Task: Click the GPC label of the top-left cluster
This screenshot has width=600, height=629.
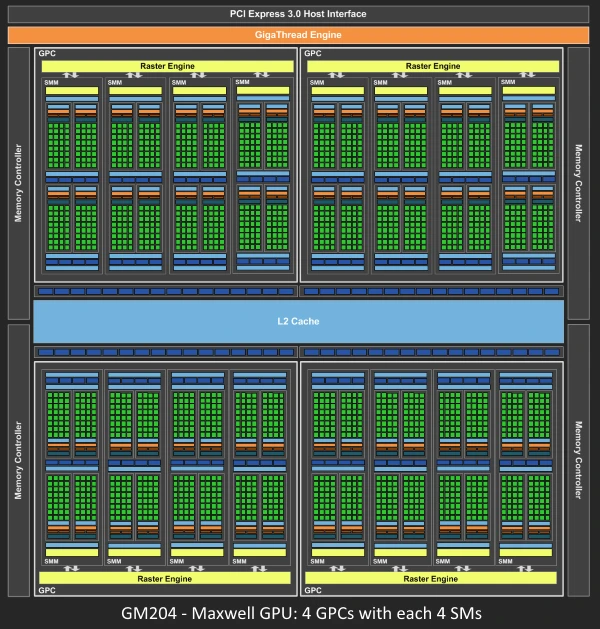Action: pyautogui.click(x=47, y=53)
